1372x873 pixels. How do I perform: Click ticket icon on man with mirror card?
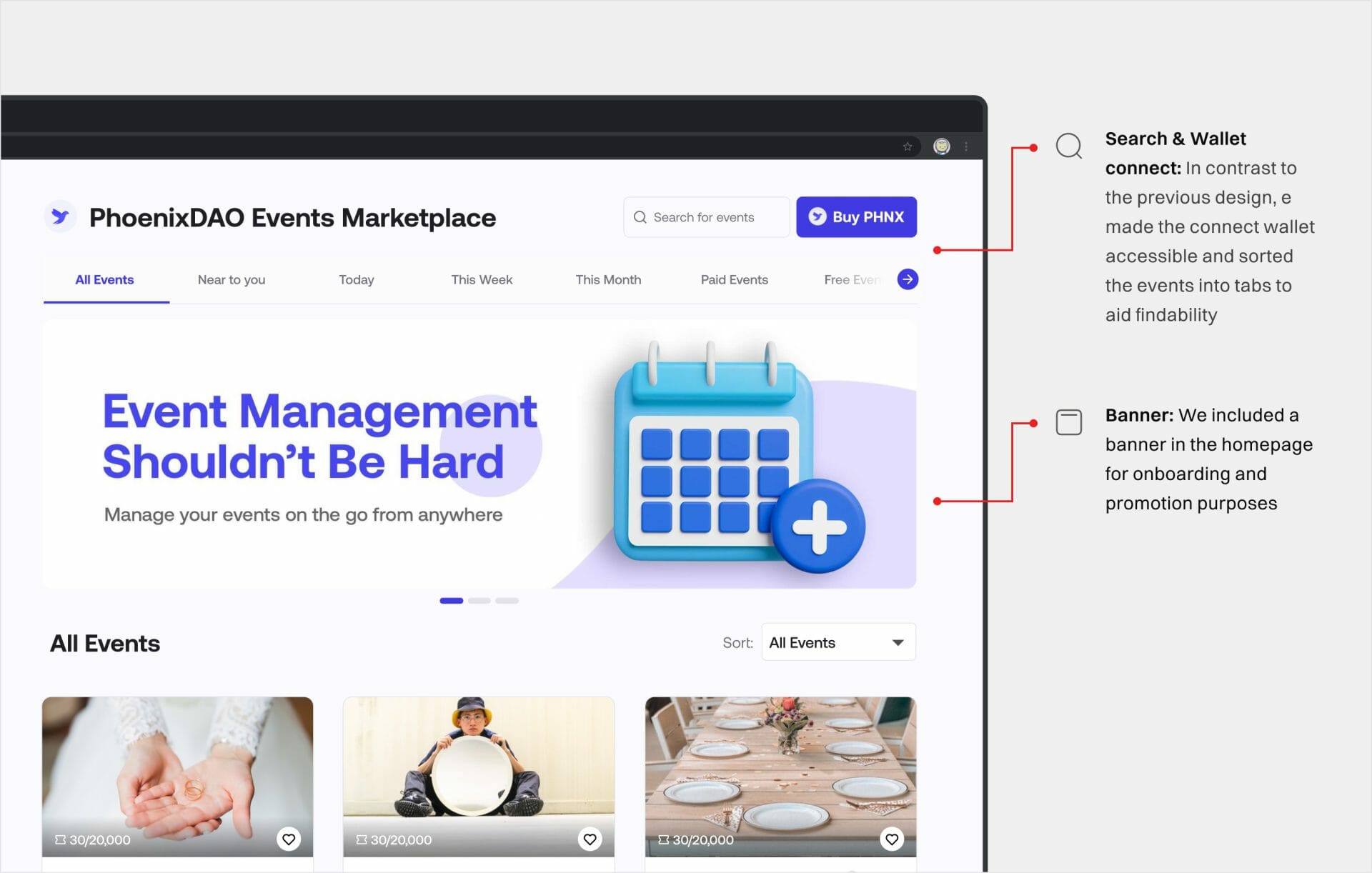[x=362, y=840]
